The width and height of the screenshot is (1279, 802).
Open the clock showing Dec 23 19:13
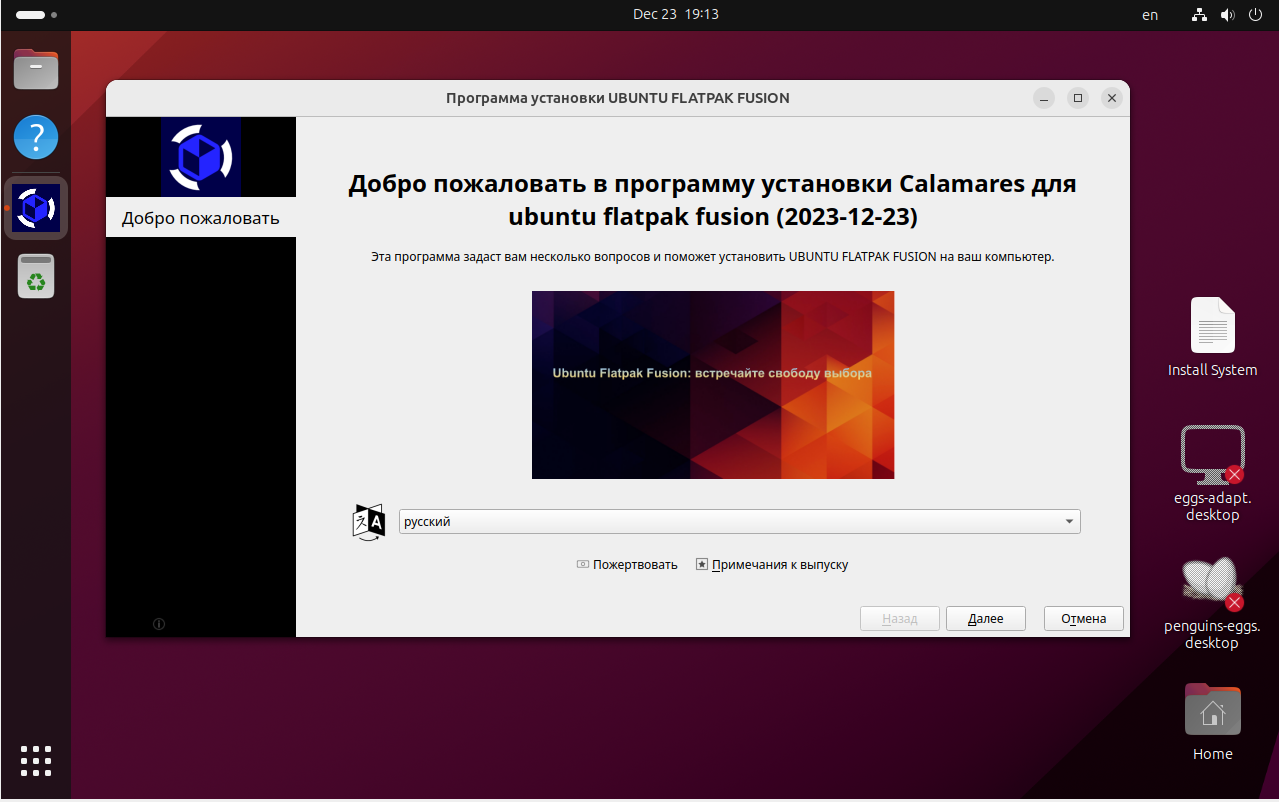676,15
